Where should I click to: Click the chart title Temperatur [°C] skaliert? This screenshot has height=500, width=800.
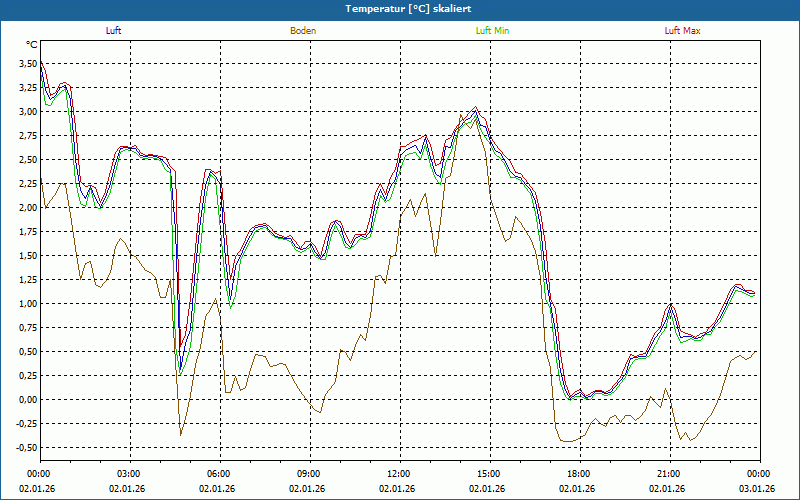pos(400,8)
